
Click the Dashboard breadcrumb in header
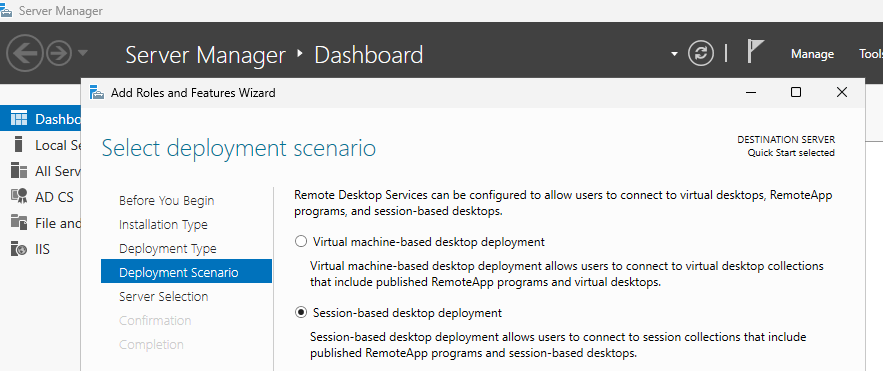coord(368,55)
